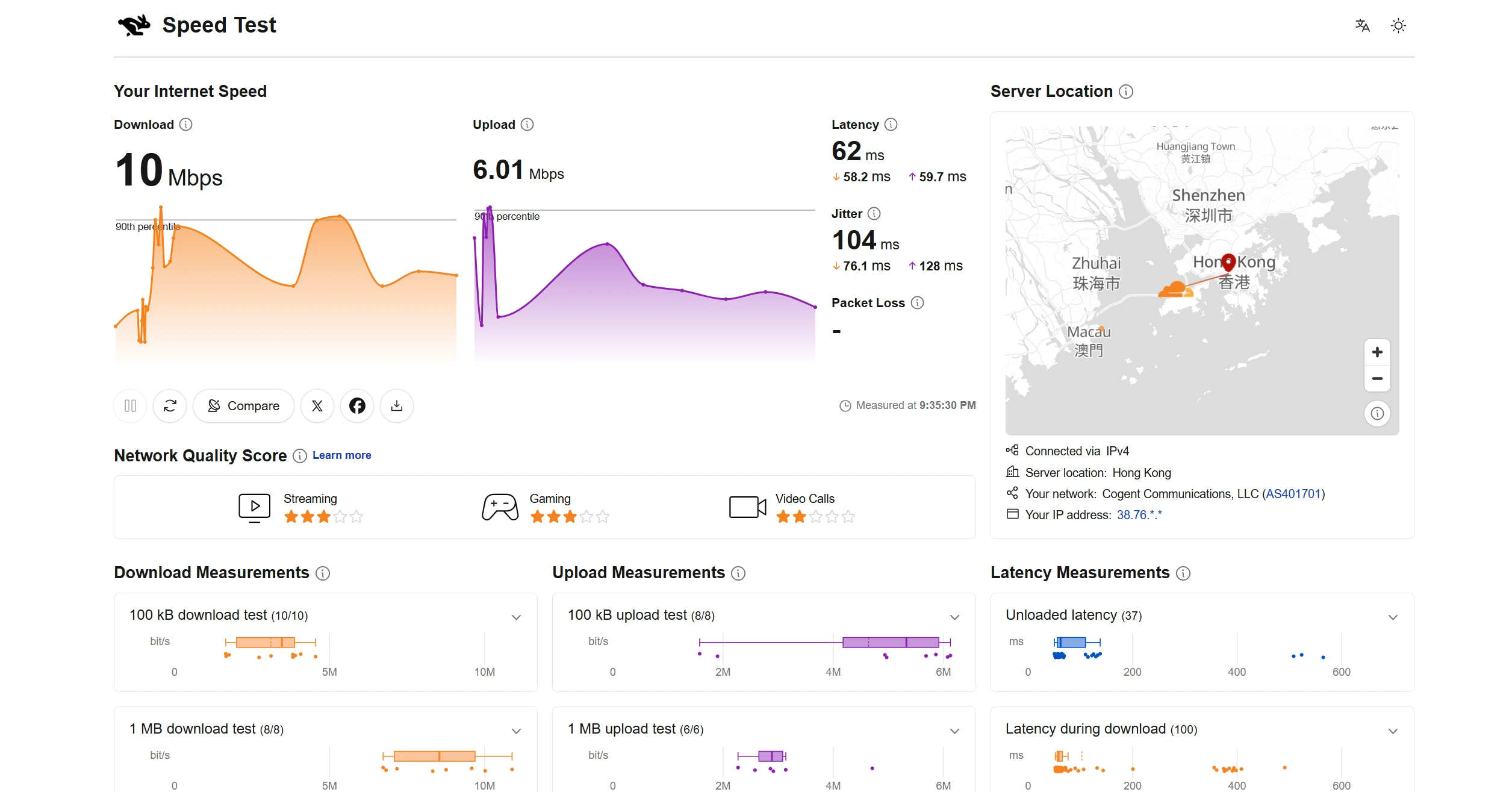The image size is (1512, 792).
Task: Open Upload Measurements info icon
Action: tap(738, 573)
